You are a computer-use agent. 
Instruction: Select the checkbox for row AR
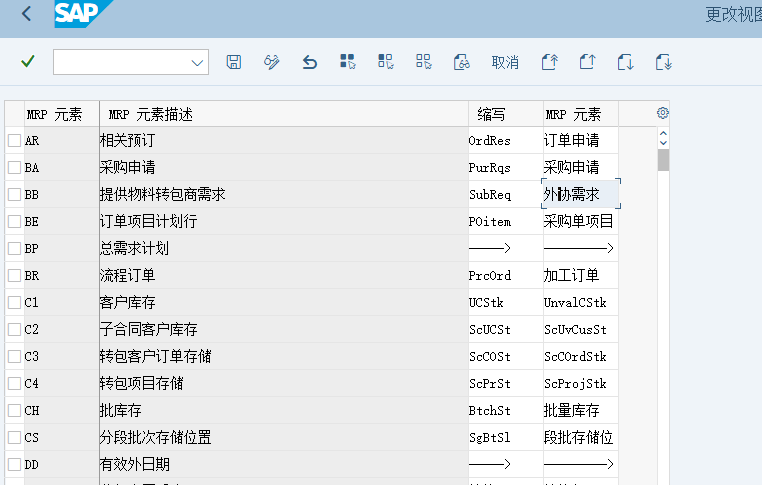[14, 141]
